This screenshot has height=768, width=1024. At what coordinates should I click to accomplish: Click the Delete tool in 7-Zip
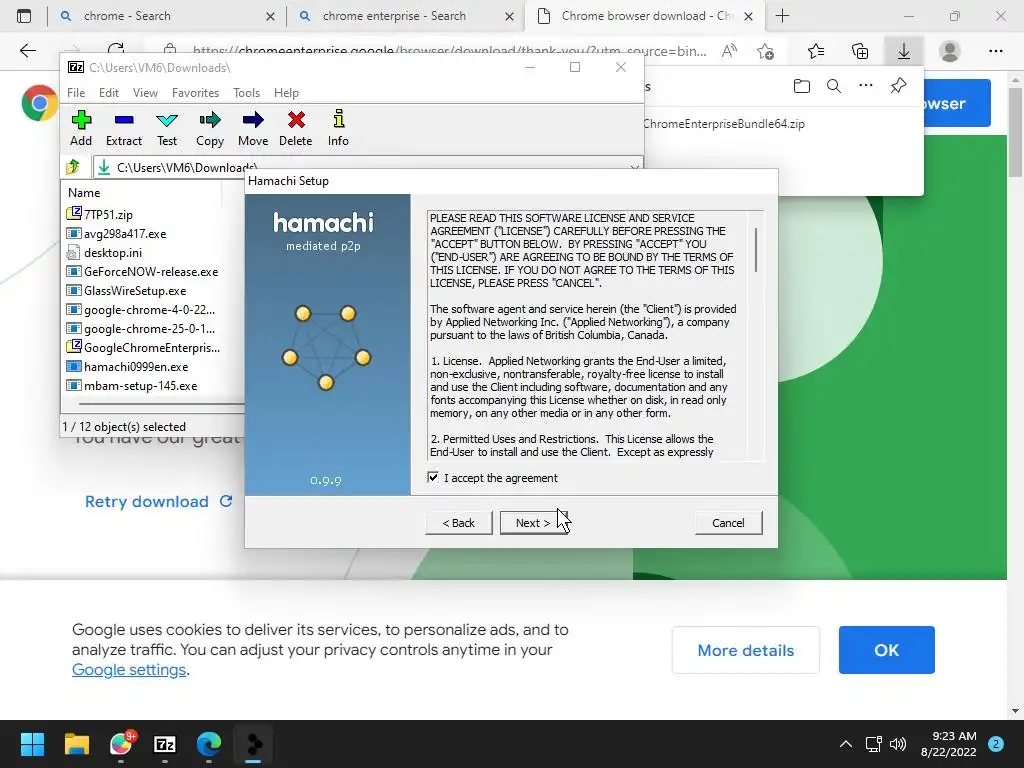296,129
